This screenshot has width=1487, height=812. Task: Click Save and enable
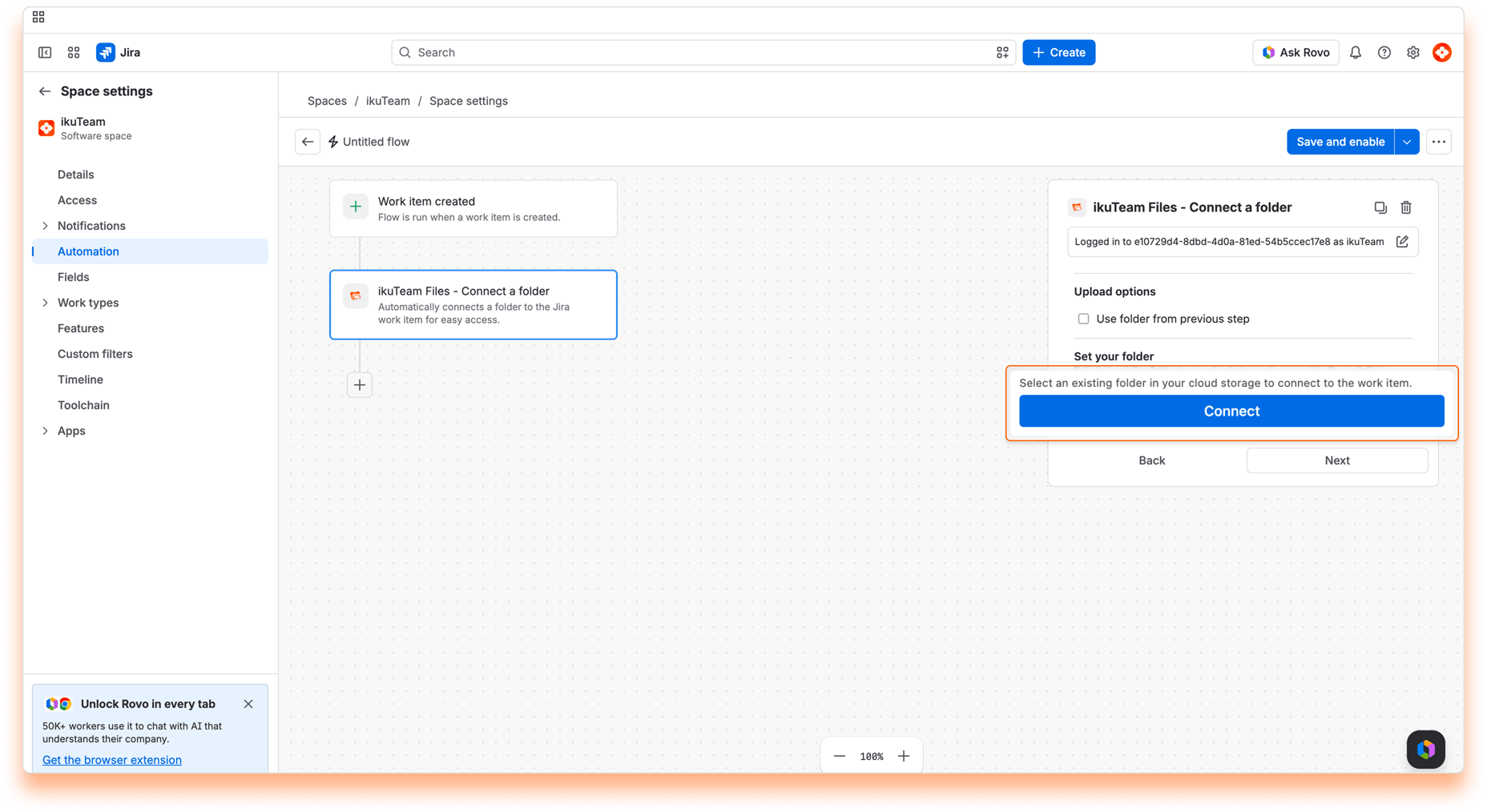coord(1340,142)
